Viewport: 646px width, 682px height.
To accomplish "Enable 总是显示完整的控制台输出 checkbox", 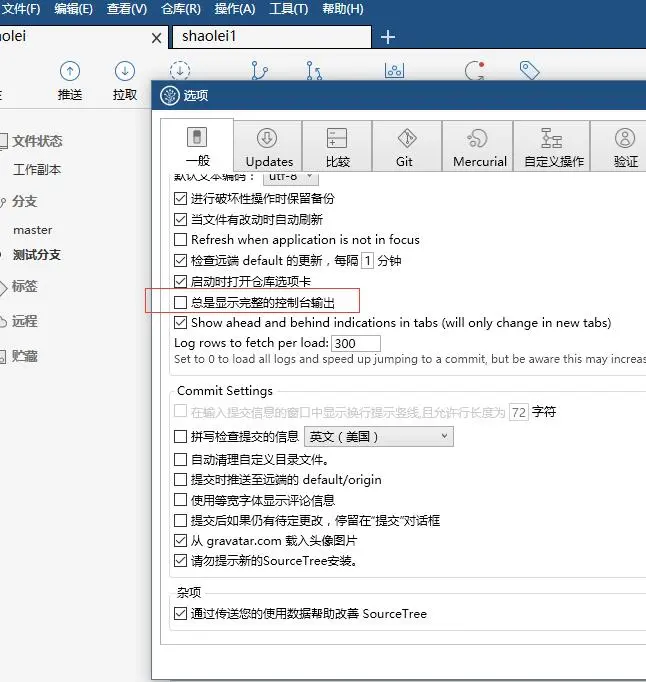I will tap(180, 302).
